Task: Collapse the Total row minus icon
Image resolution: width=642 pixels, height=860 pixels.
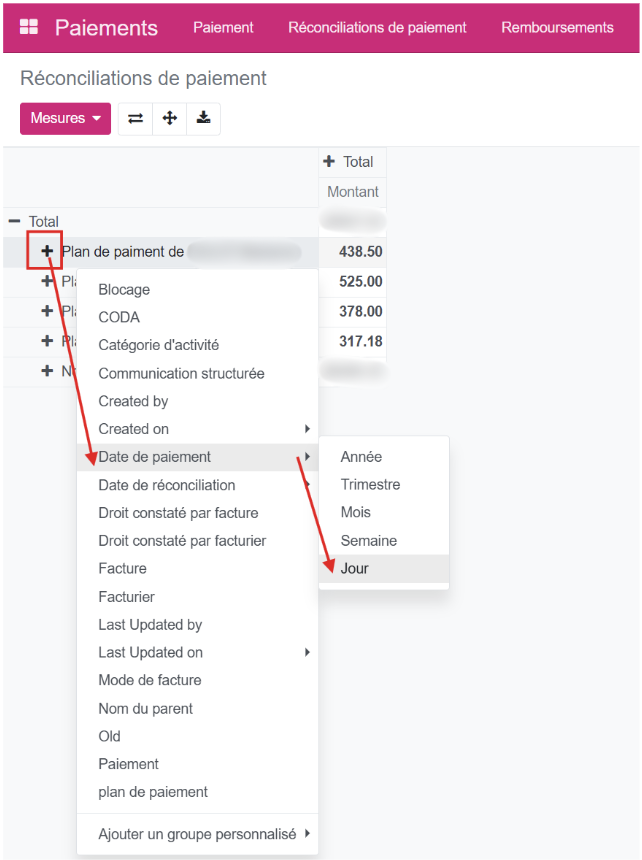Action: [14, 222]
